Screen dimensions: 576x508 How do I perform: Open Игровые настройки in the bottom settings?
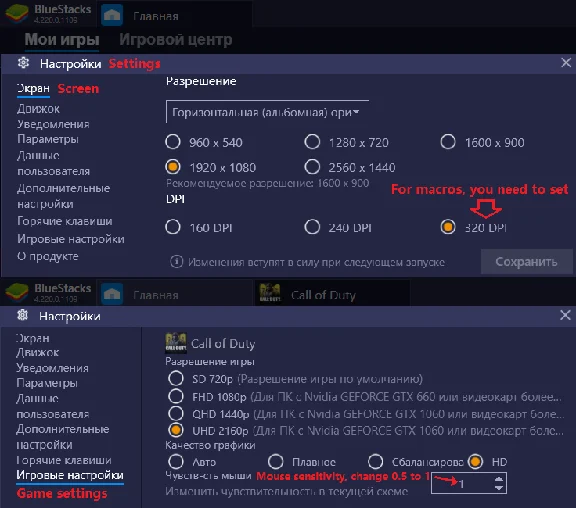point(70,475)
